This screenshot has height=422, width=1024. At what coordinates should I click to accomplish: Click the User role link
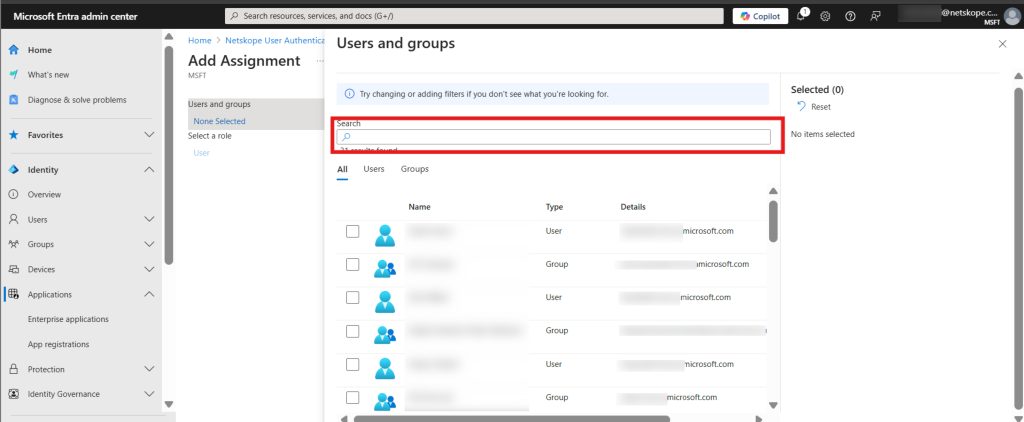coord(202,153)
